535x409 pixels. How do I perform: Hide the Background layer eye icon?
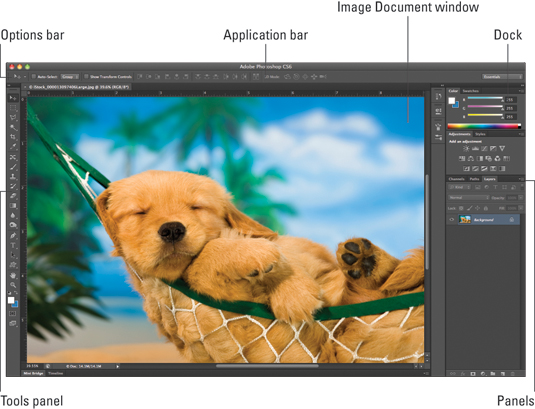point(452,220)
